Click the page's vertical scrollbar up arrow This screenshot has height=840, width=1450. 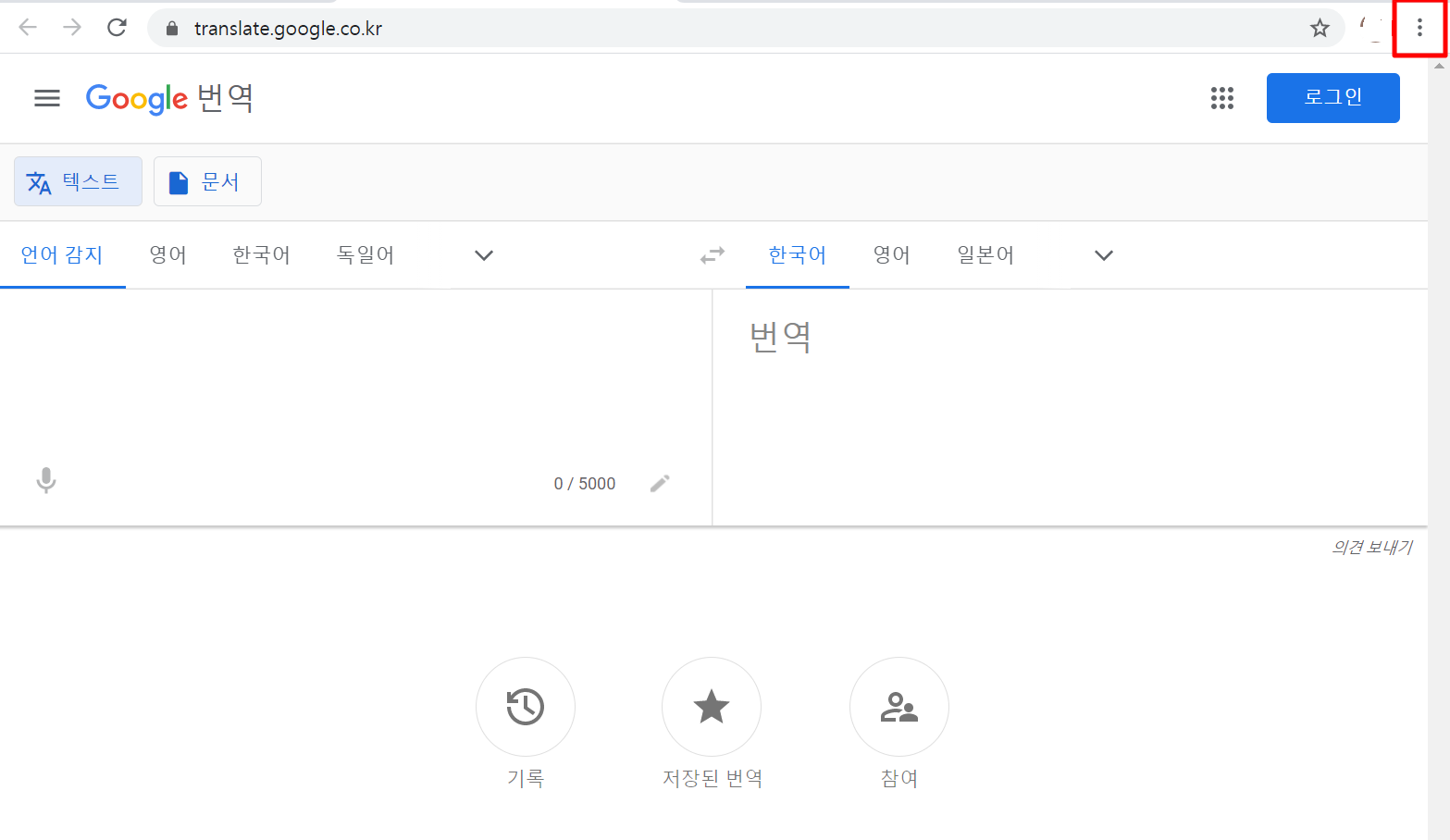click(x=1439, y=67)
